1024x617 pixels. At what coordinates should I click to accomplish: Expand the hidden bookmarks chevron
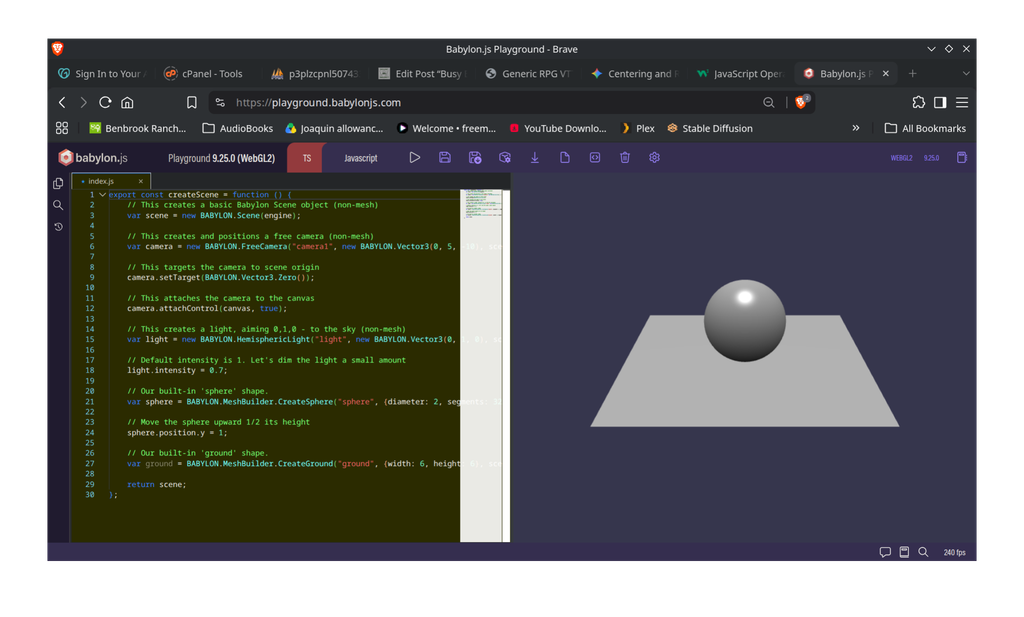[856, 128]
